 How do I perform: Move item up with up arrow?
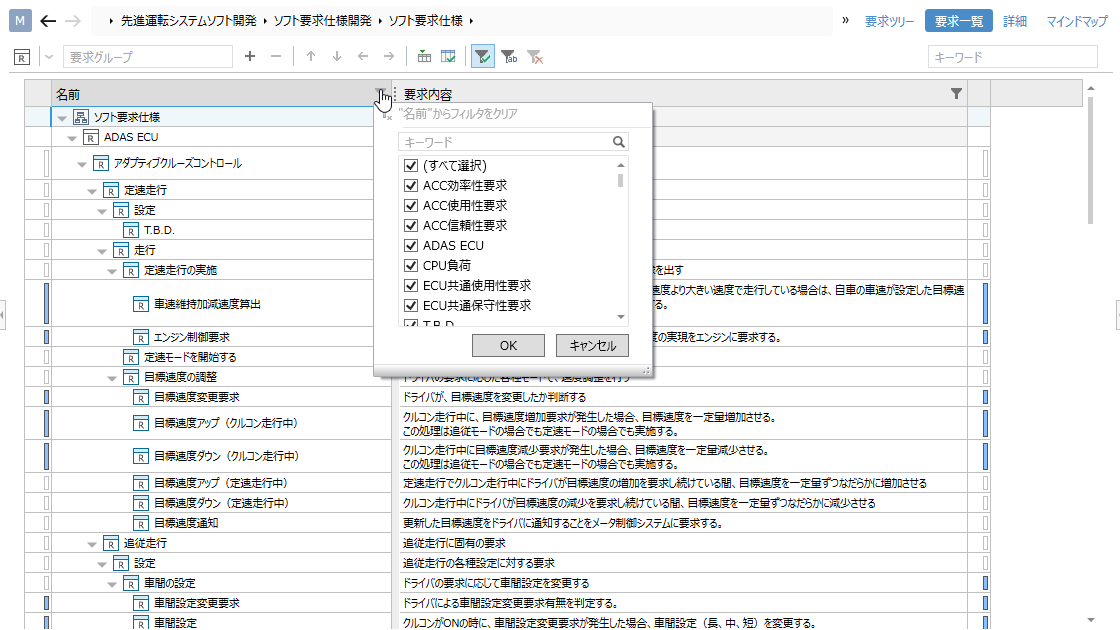coord(311,56)
